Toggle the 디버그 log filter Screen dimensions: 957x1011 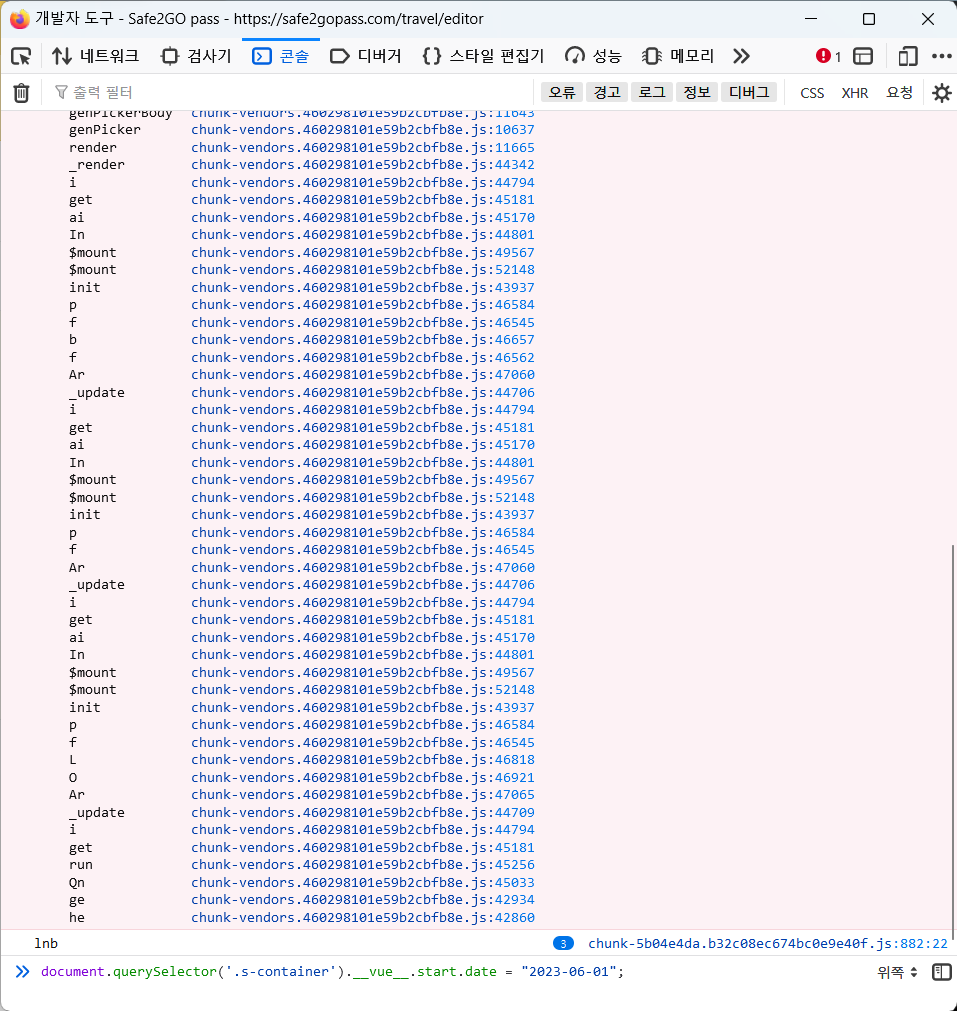[748, 92]
